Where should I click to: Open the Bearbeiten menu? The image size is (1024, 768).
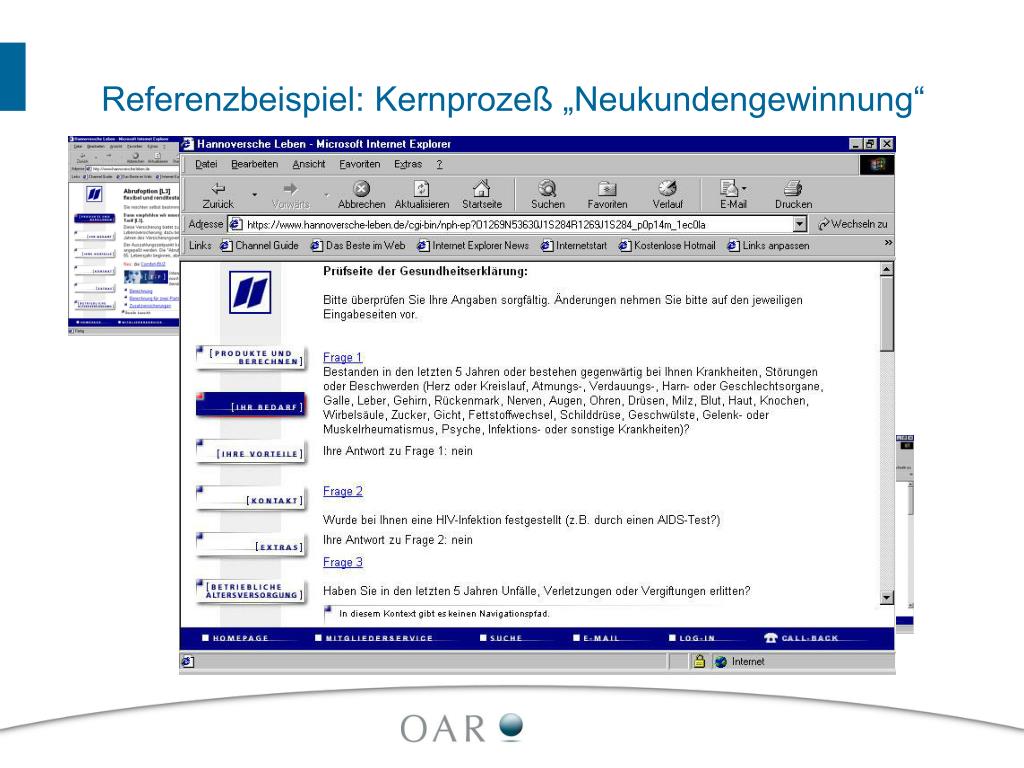pyautogui.click(x=255, y=165)
